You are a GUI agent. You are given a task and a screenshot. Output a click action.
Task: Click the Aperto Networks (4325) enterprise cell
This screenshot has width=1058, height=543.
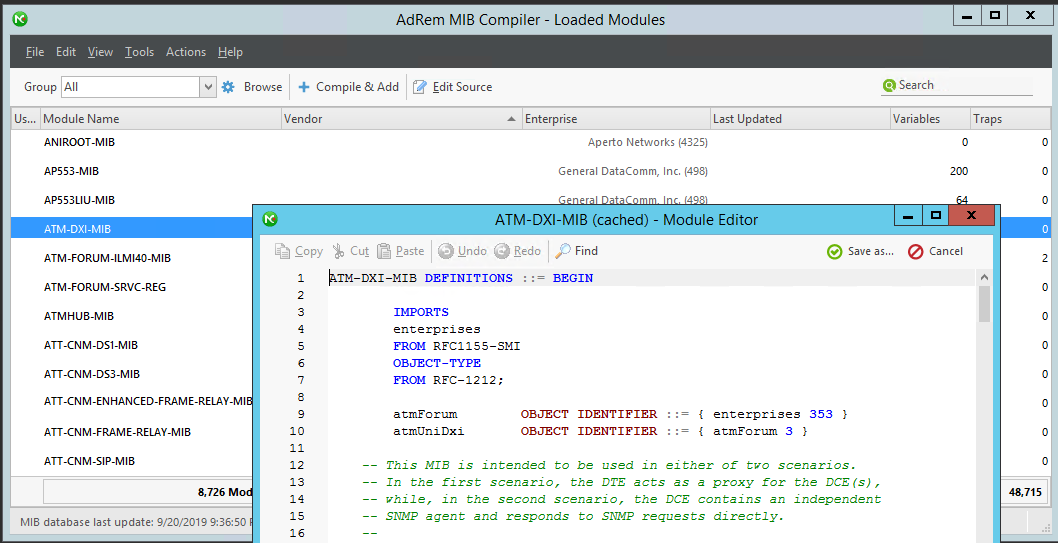[x=648, y=143]
